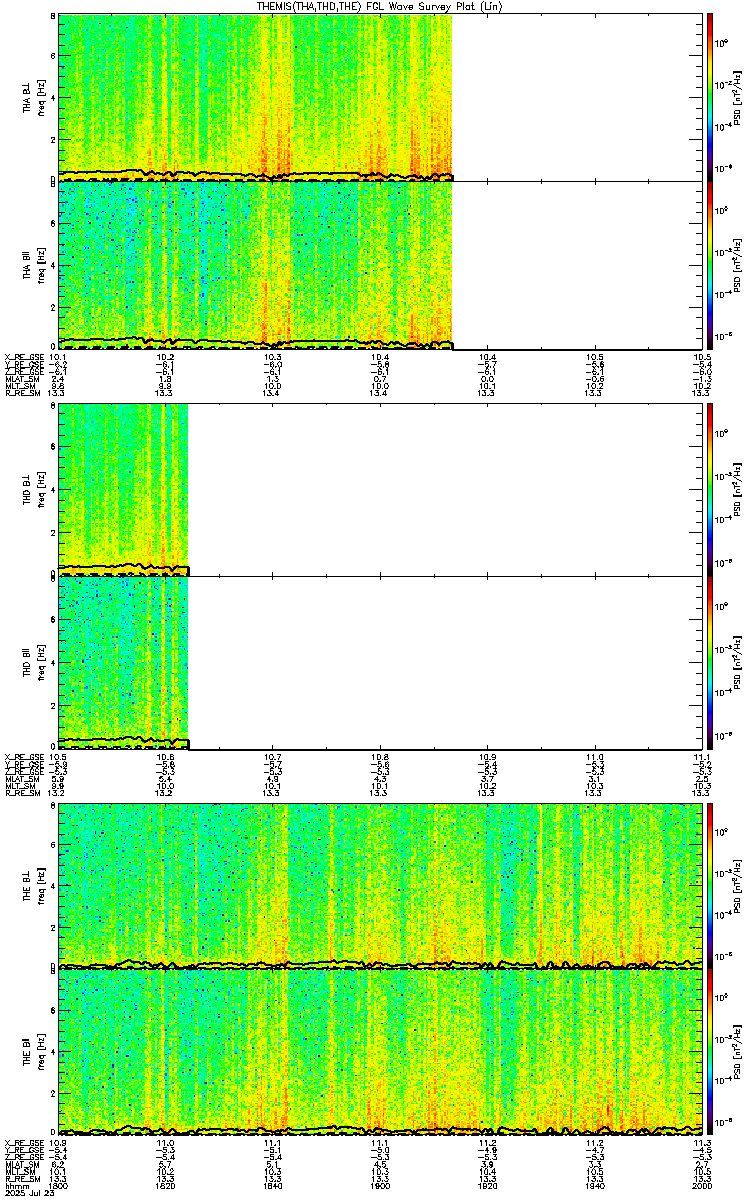The width and height of the screenshot is (750, 1200).
Task: Click the PSD color bar beside THD B-parallel
Action: coord(710,662)
